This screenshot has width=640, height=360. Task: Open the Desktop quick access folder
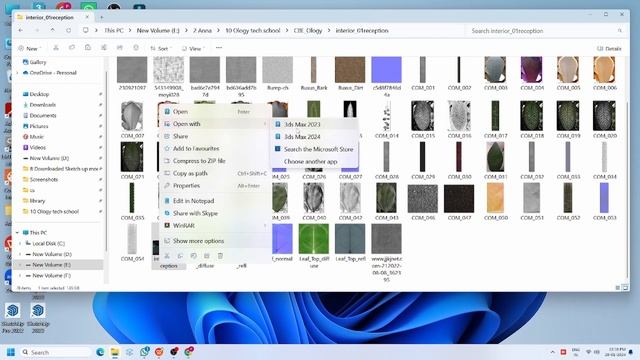pyautogui.click(x=39, y=94)
